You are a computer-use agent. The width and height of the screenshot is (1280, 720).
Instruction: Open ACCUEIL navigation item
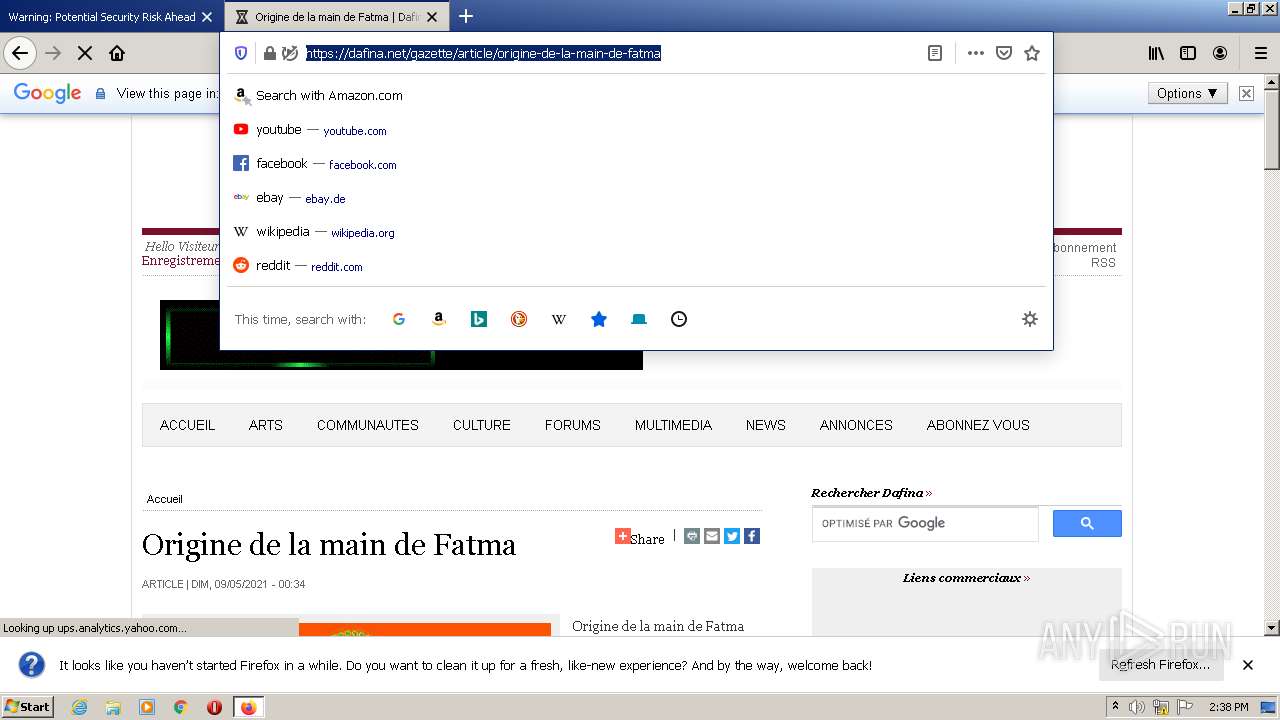tap(187, 425)
